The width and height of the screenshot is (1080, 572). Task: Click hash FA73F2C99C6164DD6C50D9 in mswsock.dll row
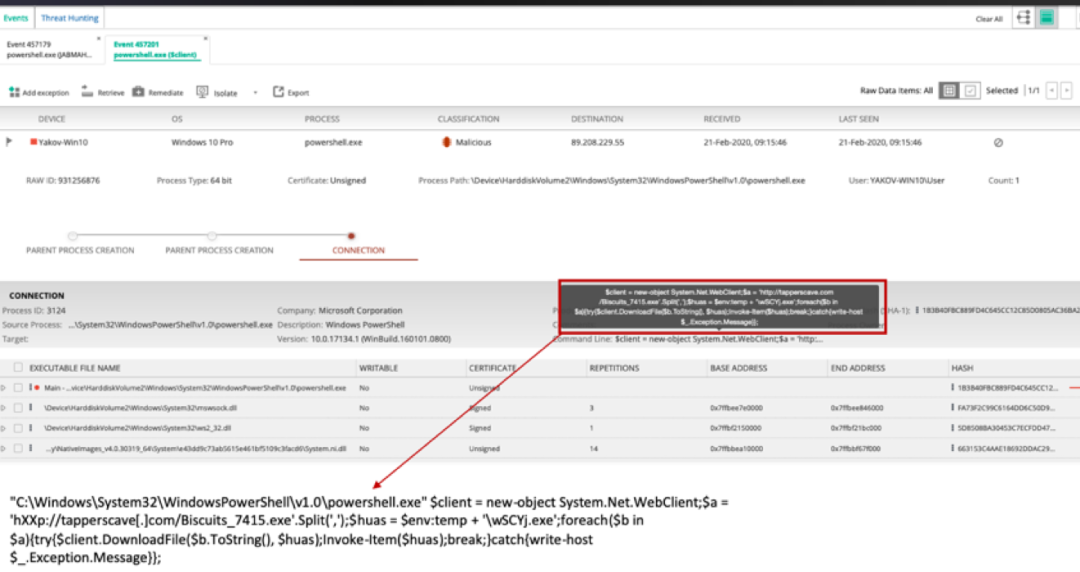[1006, 408]
